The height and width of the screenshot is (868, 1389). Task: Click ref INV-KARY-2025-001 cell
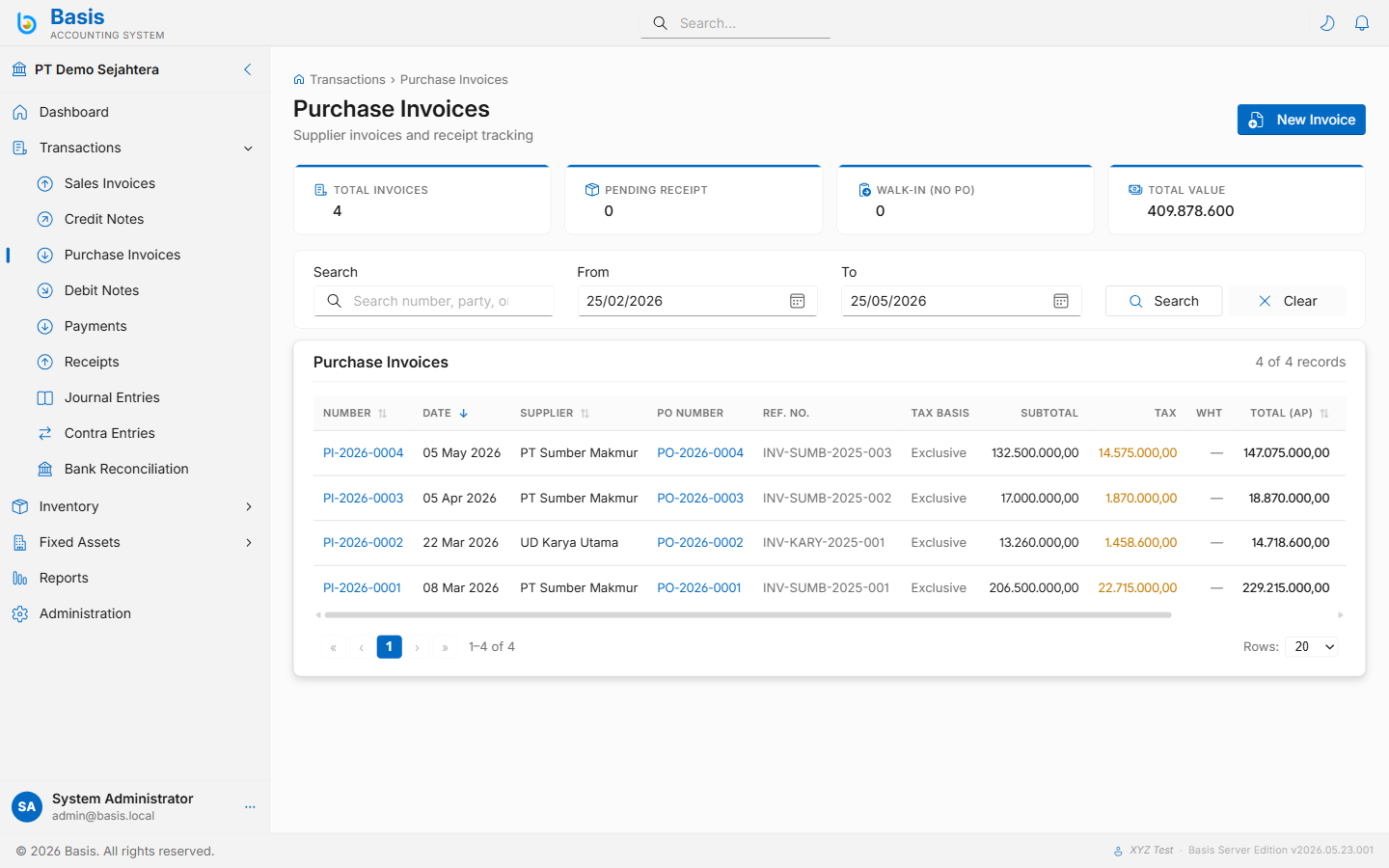pyautogui.click(x=824, y=542)
